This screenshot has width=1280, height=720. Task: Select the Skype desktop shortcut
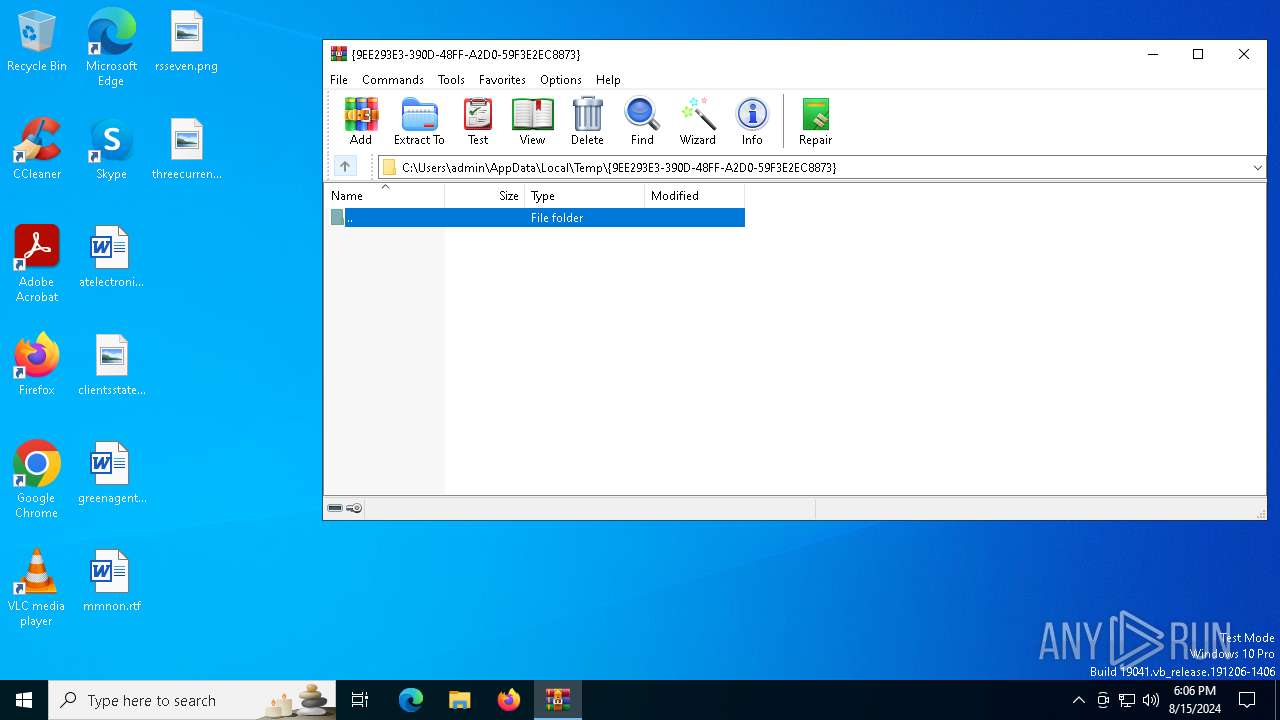(111, 149)
